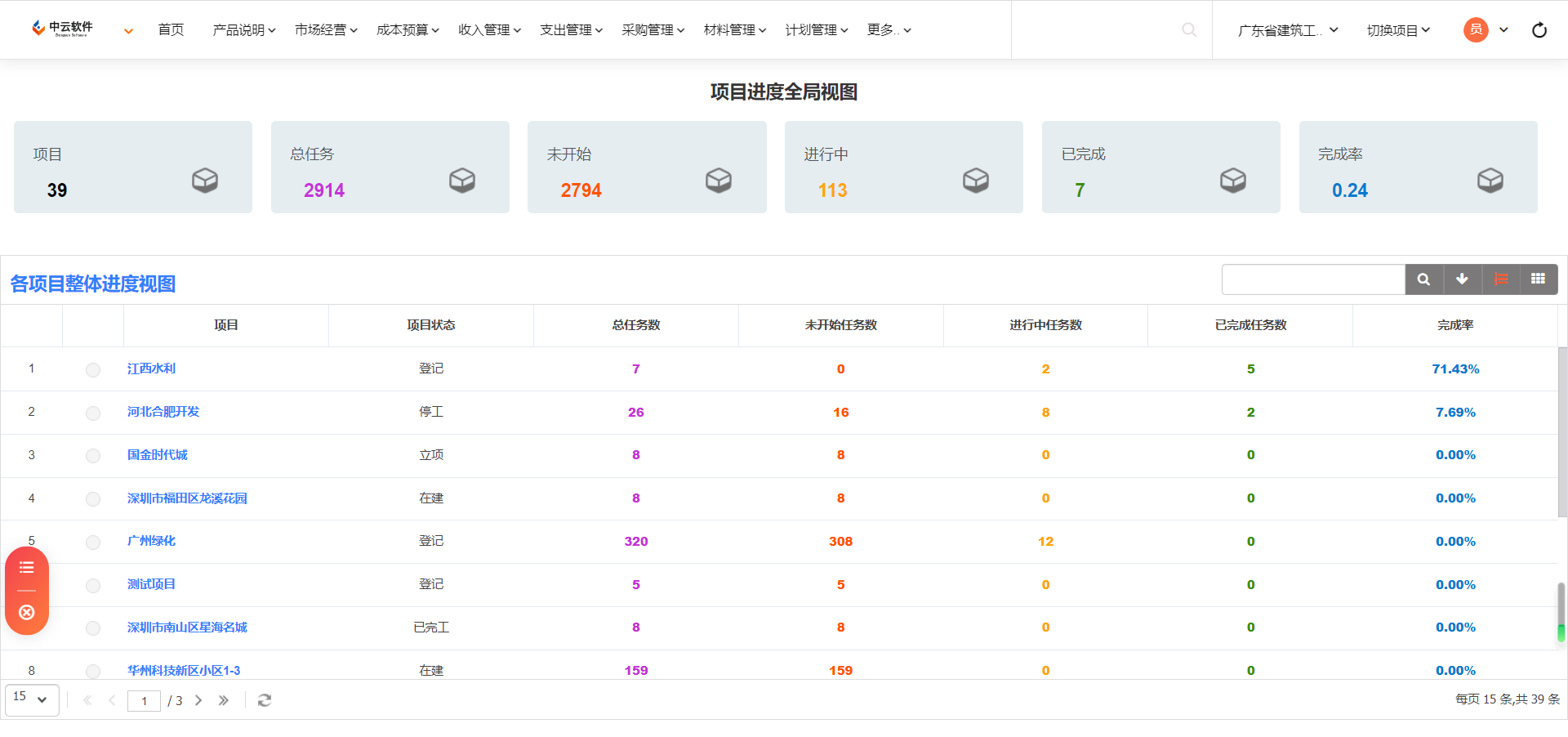The width and height of the screenshot is (1568, 737).
Task: Open the 首页 menu item
Action: [x=171, y=29]
